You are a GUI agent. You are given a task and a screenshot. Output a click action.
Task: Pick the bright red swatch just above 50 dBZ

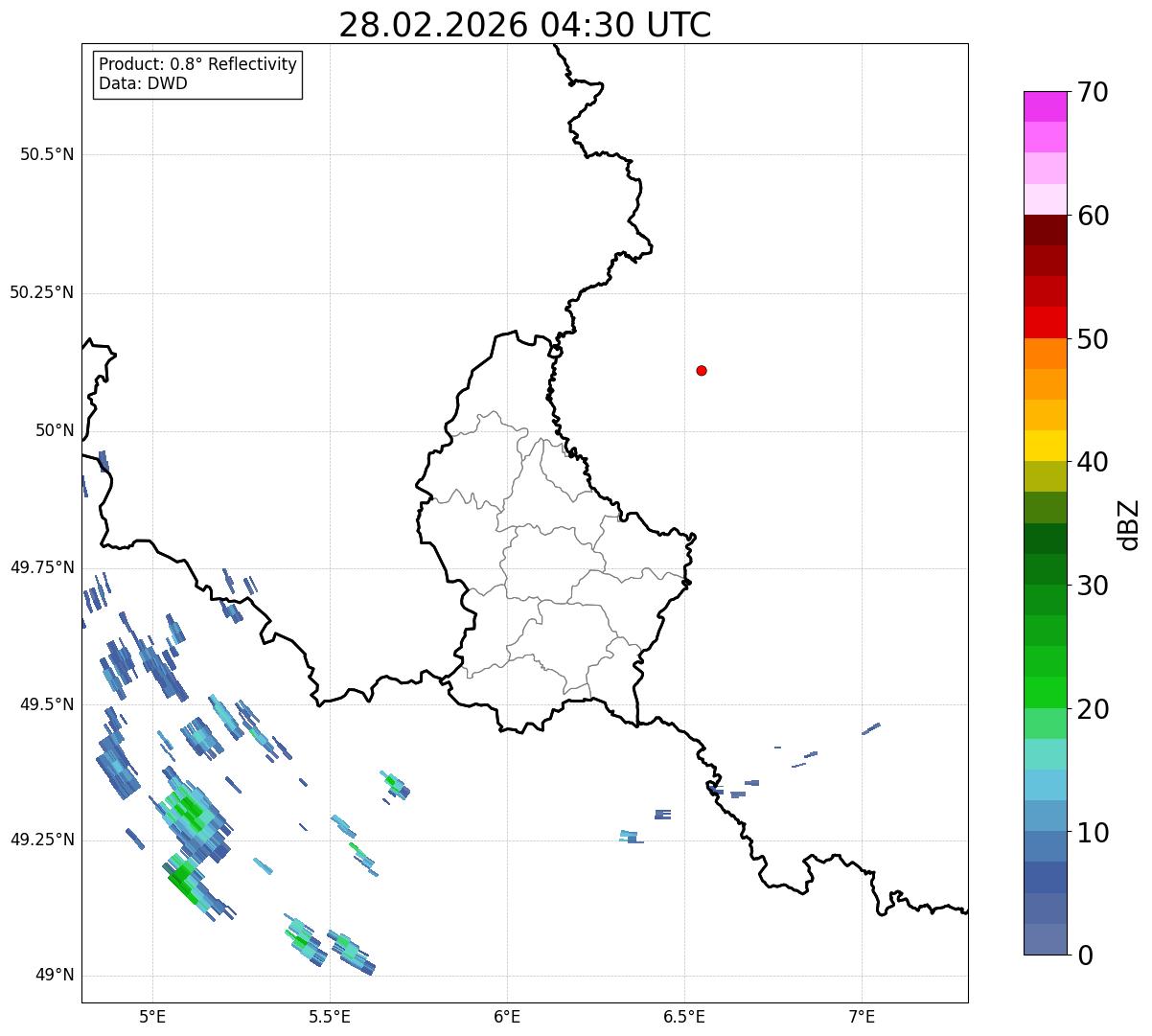pyautogui.click(x=1045, y=322)
